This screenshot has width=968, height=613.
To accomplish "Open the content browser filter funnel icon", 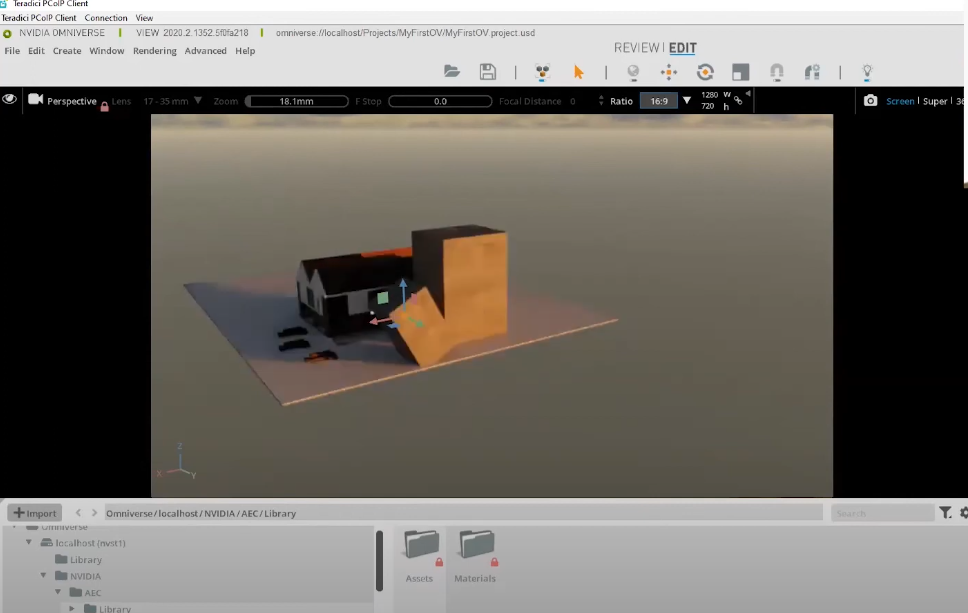I will (x=945, y=512).
